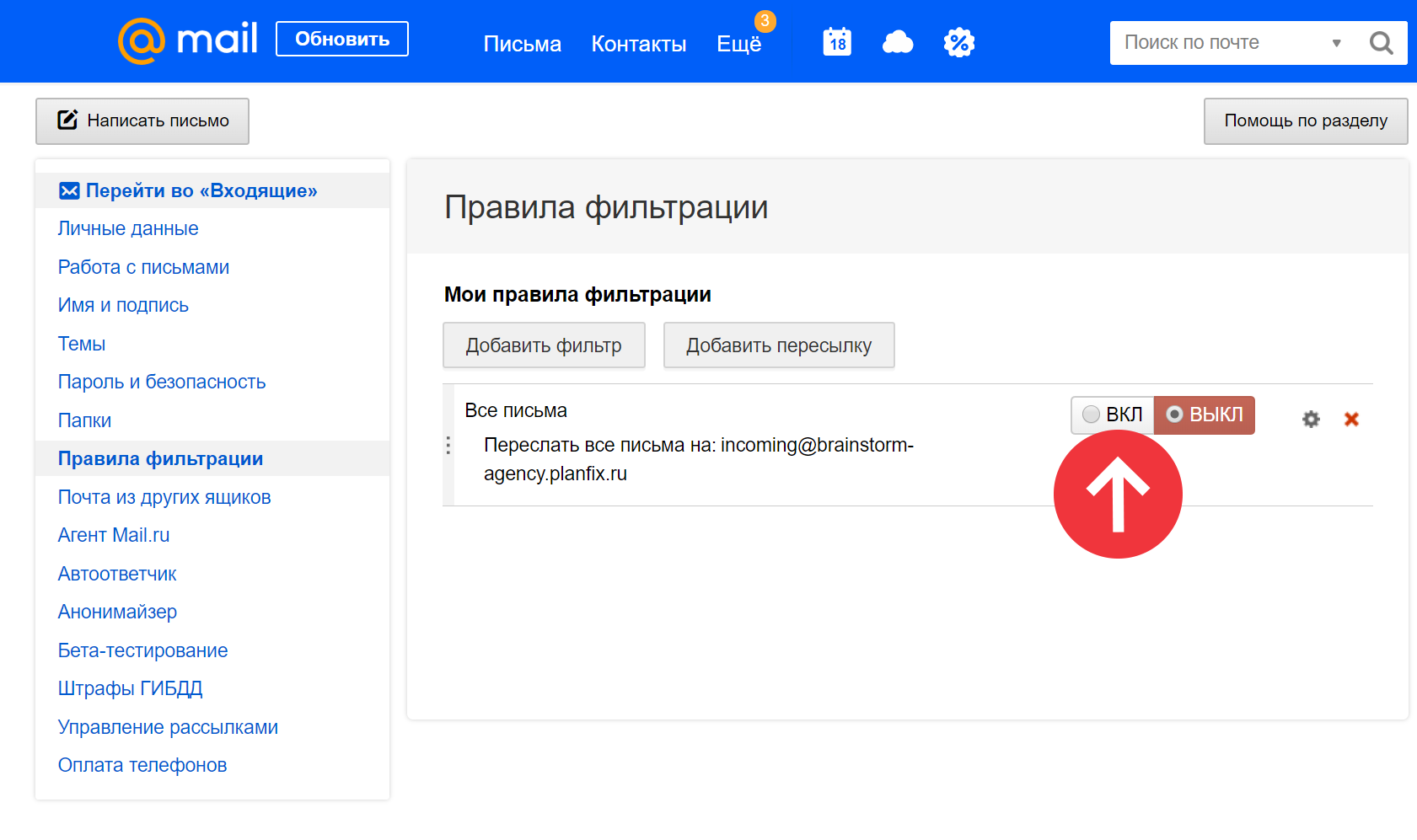
Task: Open Папки settings
Action: (x=84, y=420)
